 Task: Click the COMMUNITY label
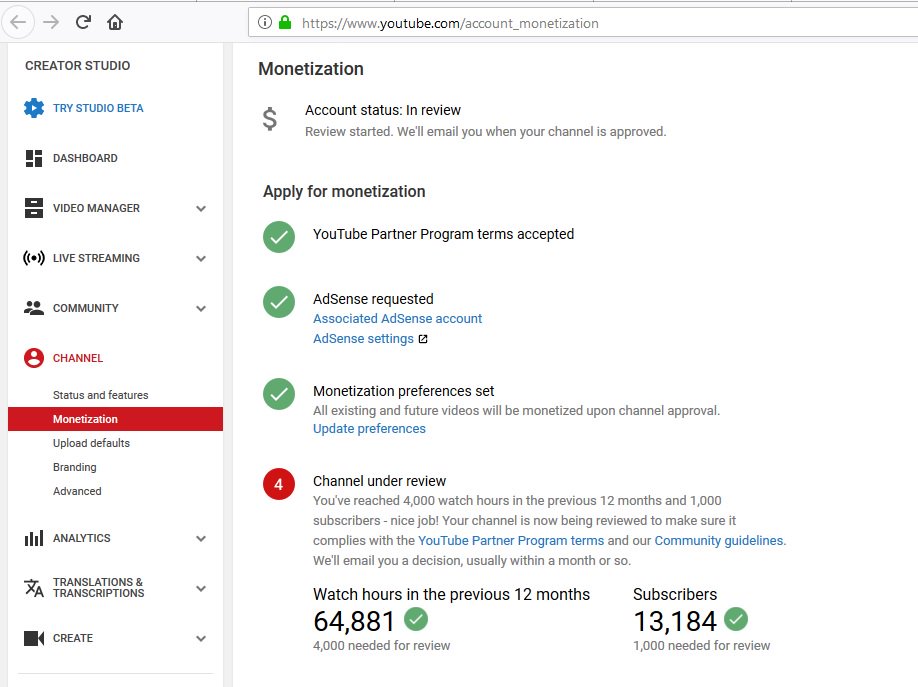(85, 308)
